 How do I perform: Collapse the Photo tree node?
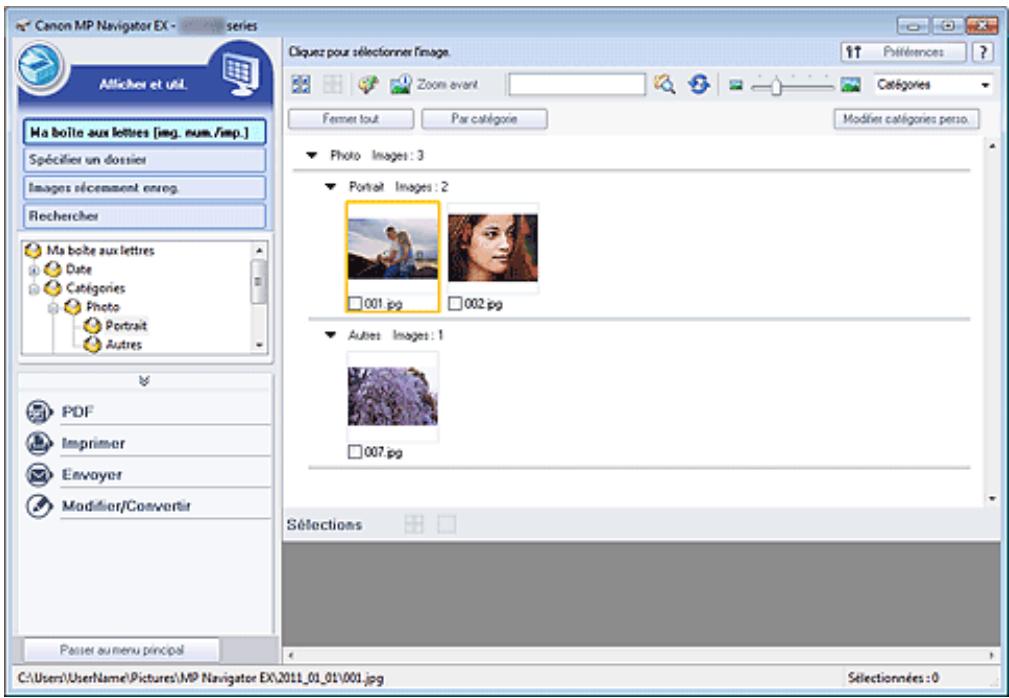[53, 308]
